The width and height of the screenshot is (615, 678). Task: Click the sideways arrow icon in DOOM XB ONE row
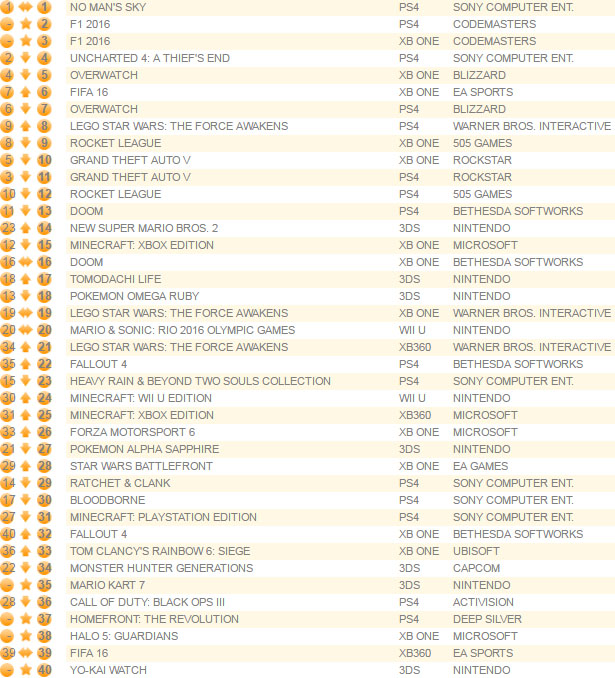(26, 262)
